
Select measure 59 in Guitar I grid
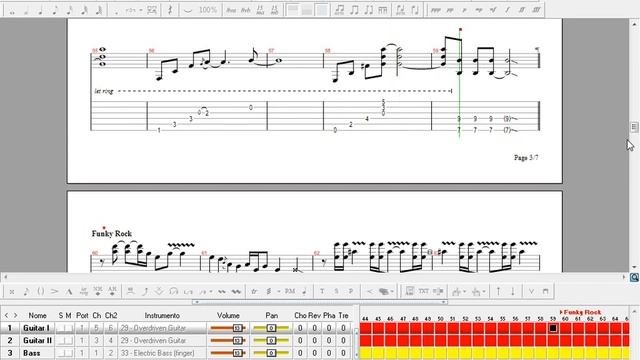553,328
